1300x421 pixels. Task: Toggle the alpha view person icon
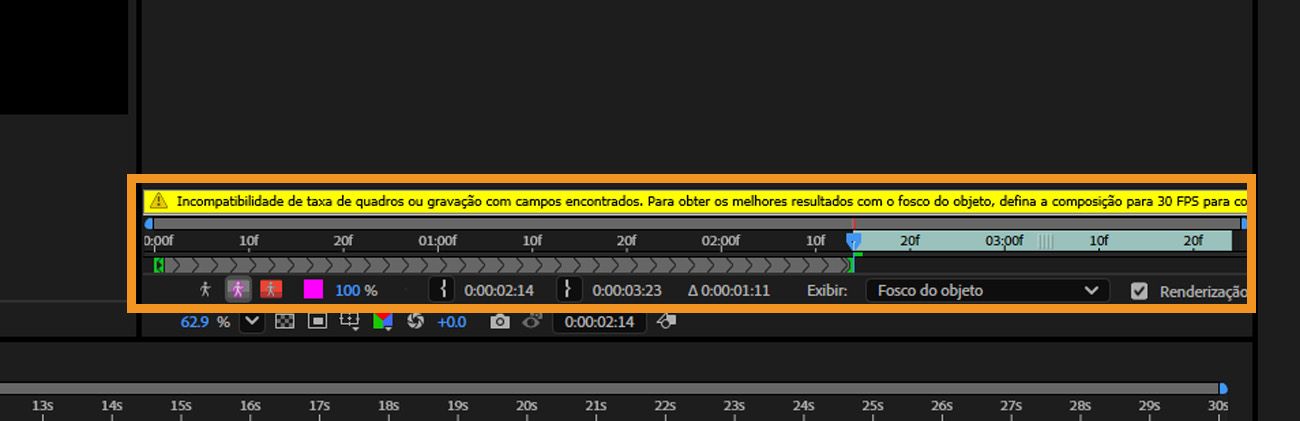(x=206, y=290)
